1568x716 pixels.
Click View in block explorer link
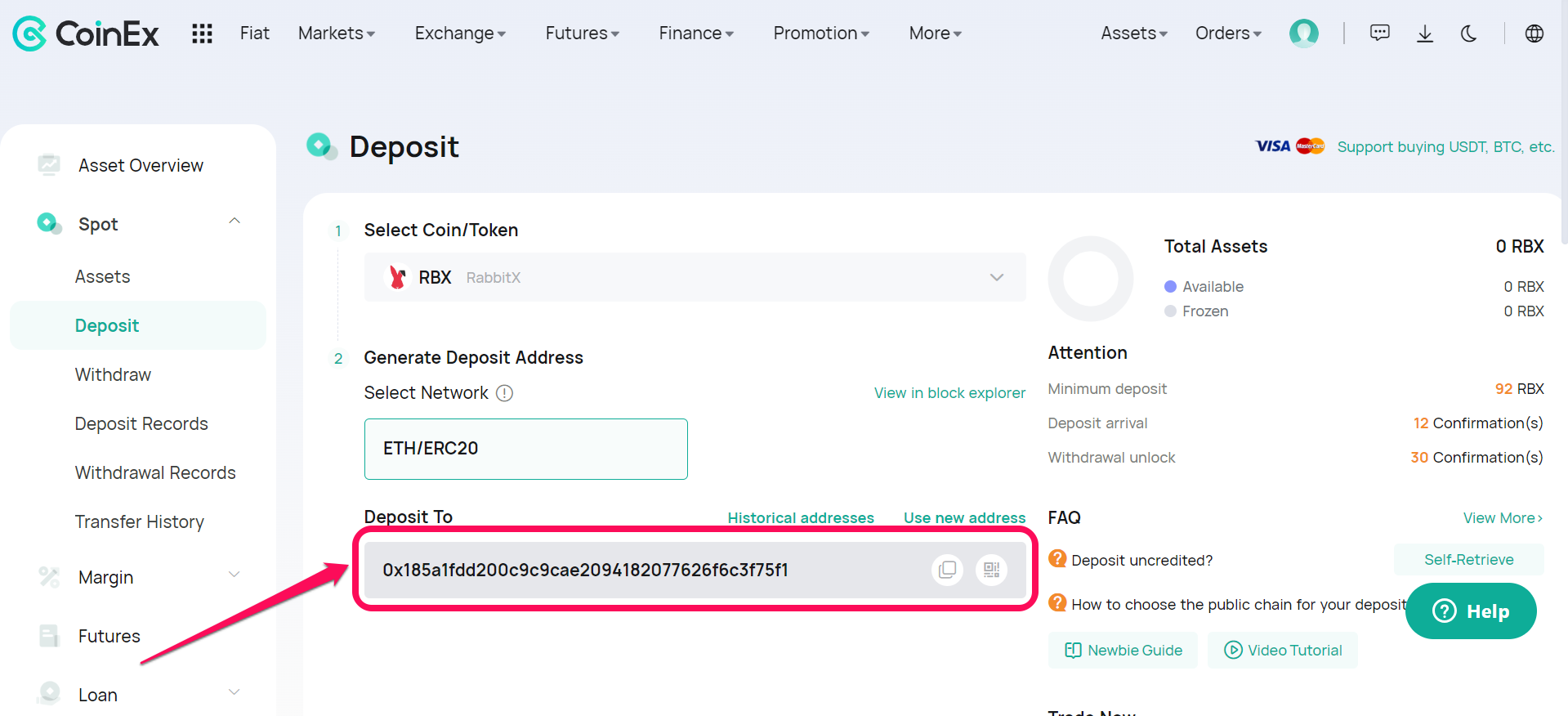(949, 393)
